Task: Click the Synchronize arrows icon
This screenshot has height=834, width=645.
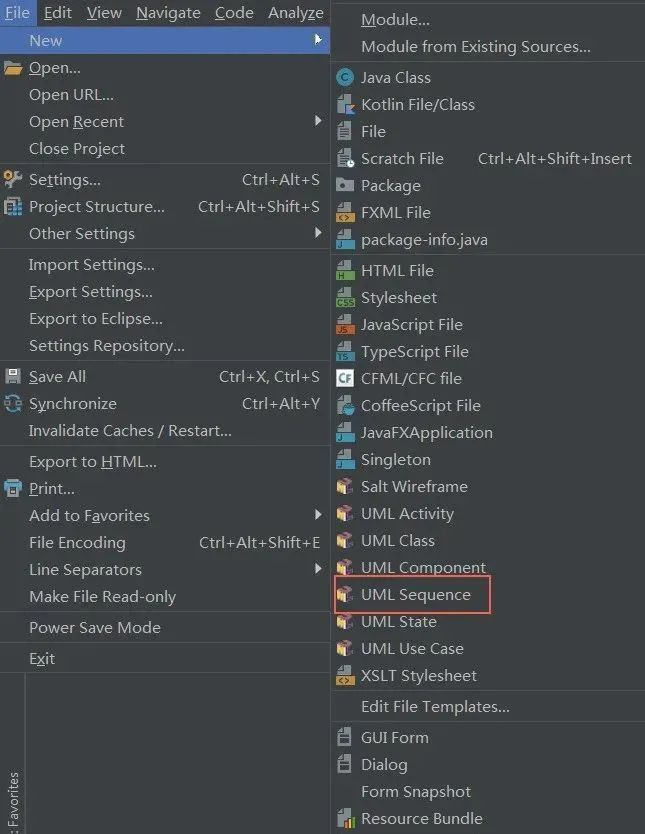Action: [13, 404]
